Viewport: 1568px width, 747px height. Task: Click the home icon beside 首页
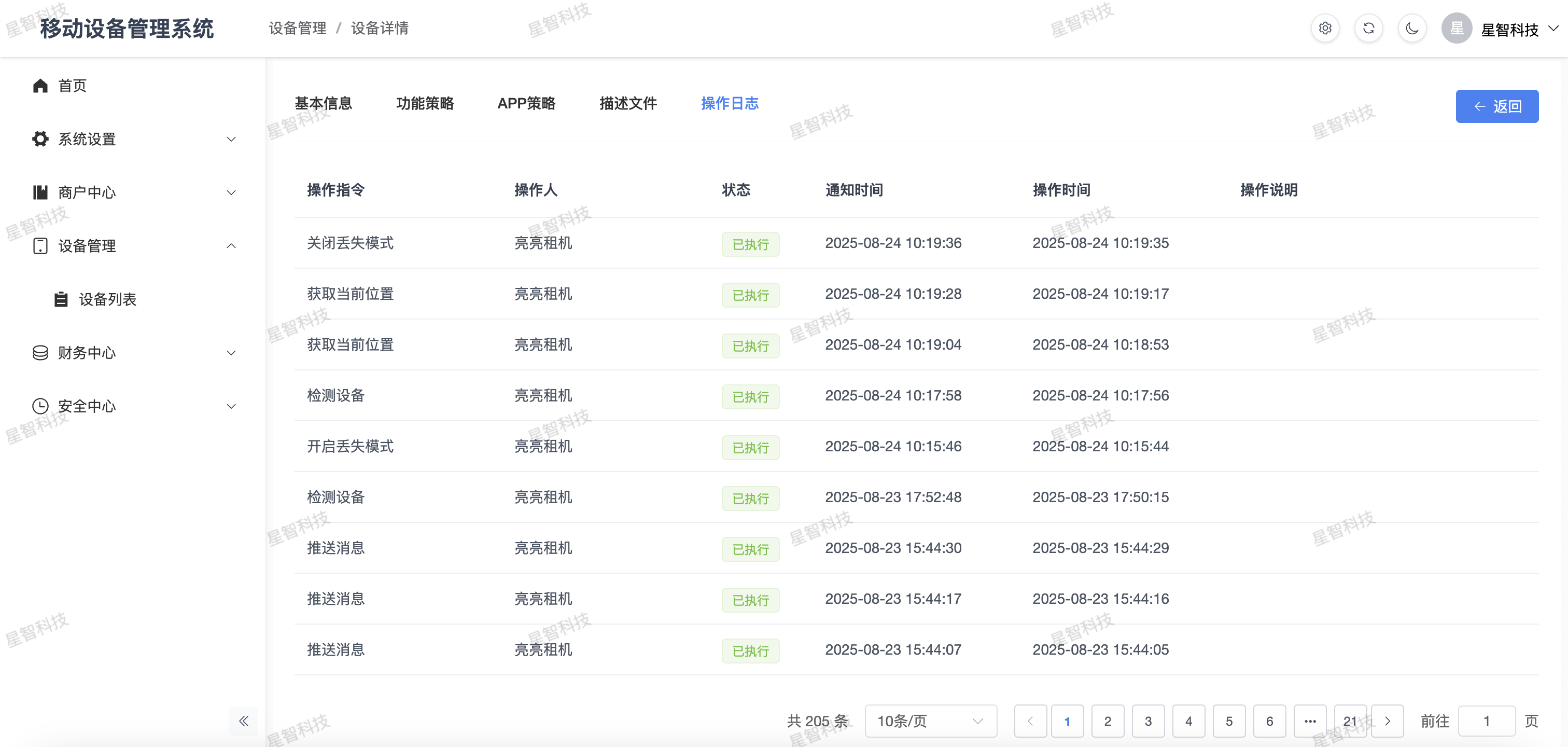click(x=40, y=86)
